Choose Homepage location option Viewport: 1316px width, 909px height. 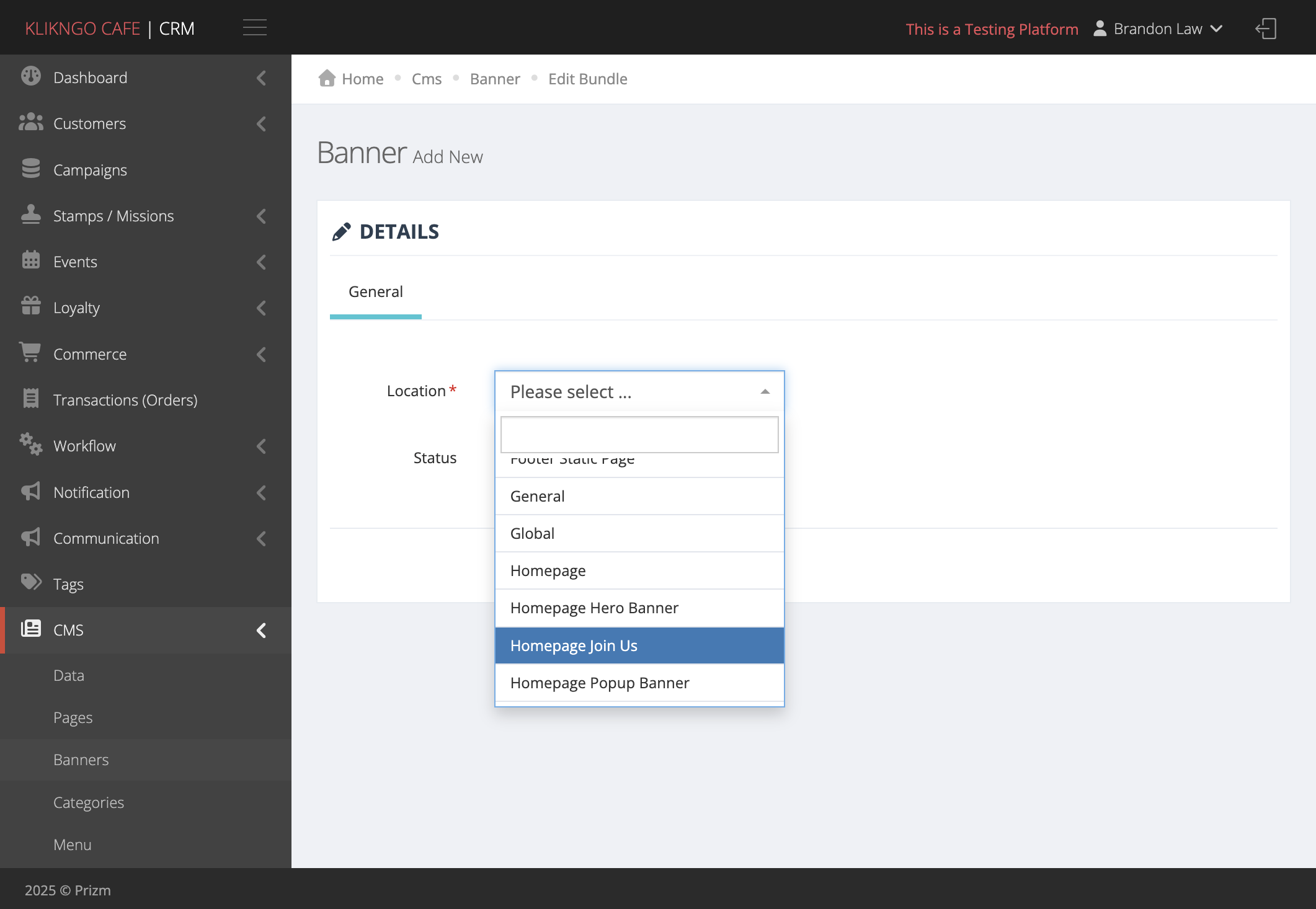click(639, 570)
